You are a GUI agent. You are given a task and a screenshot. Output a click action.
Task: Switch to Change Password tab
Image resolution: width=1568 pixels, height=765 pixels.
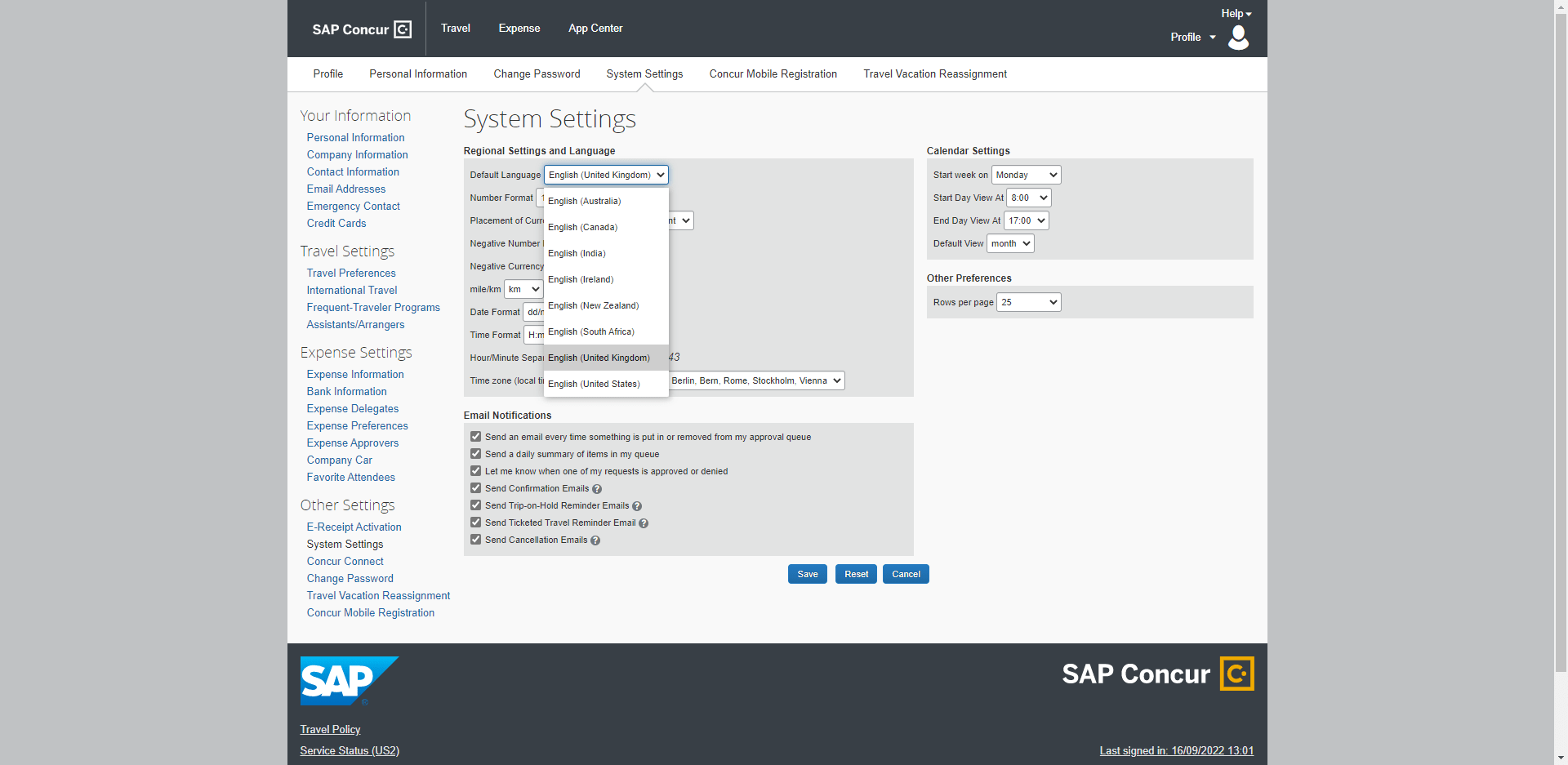[537, 74]
